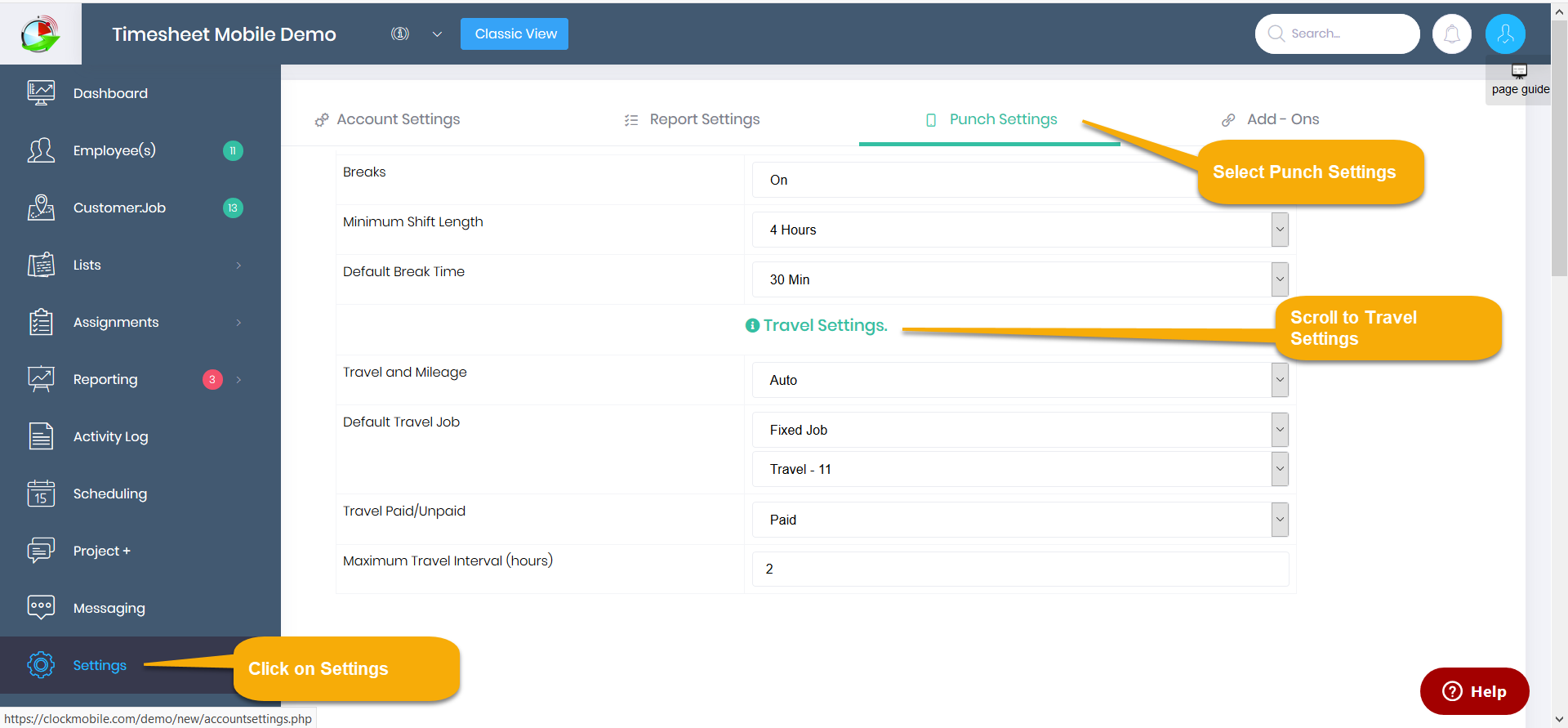Click the Timesheet Mobile logo icon
Viewport: 1568px width, 728px height.
pyautogui.click(x=41, y=33)
